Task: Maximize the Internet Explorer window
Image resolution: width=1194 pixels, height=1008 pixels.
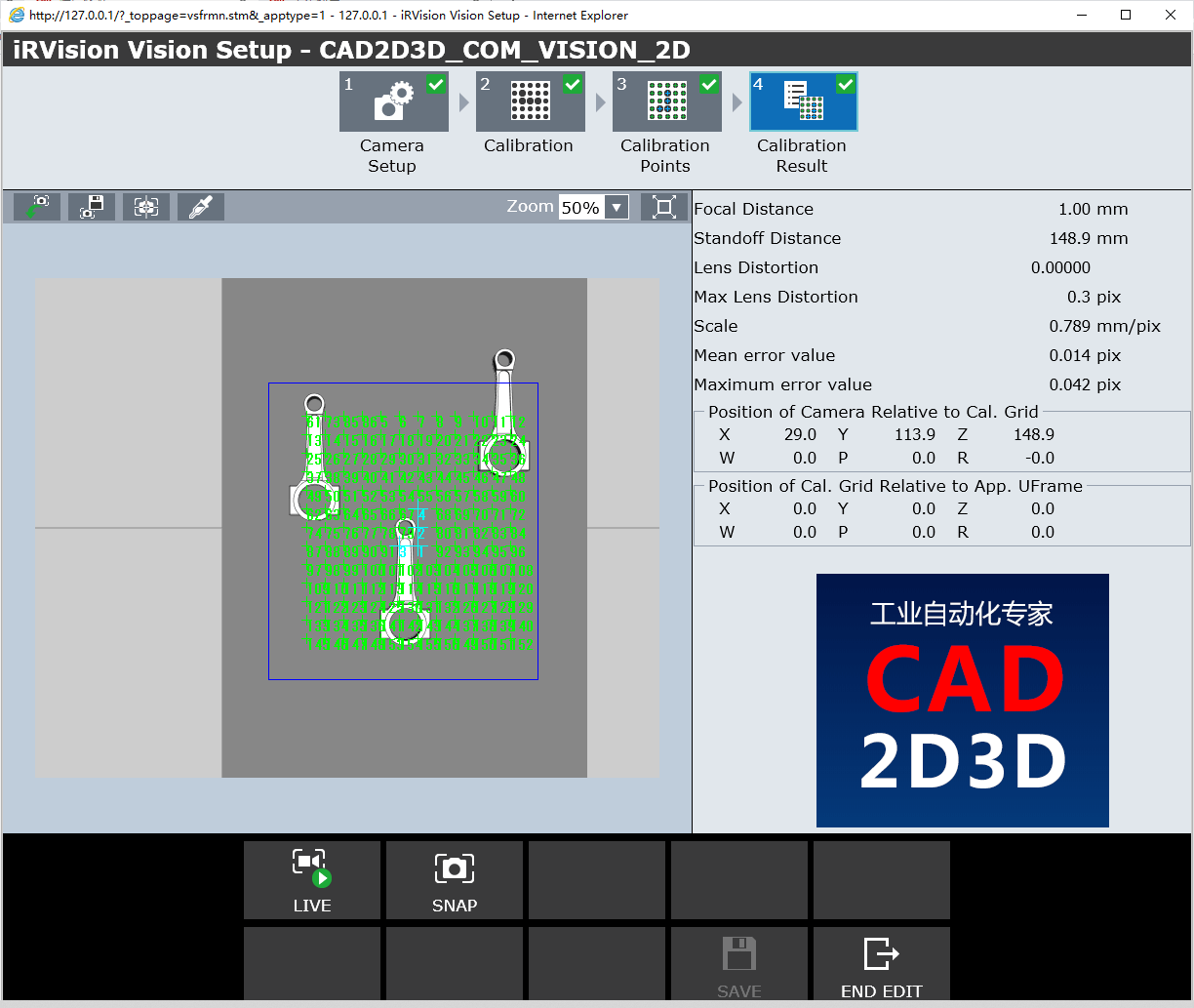Action: [1126, 15]
